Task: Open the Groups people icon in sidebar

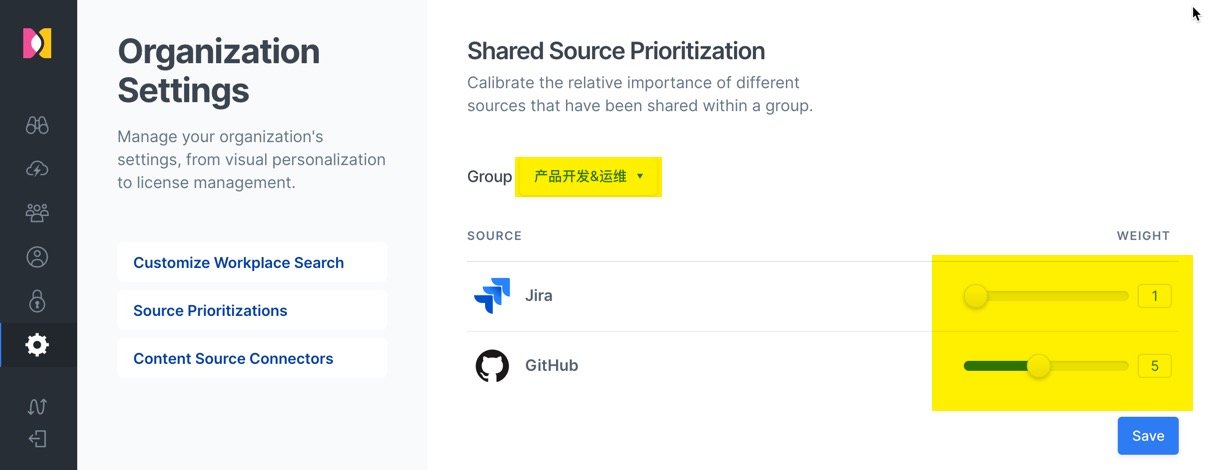Action: [x=37, y=213]
